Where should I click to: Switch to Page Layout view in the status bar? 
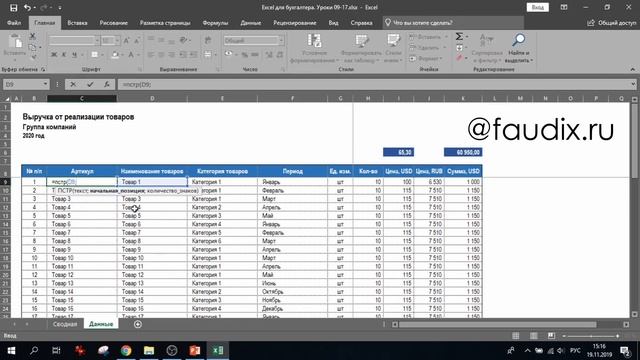tap(533, 336)
